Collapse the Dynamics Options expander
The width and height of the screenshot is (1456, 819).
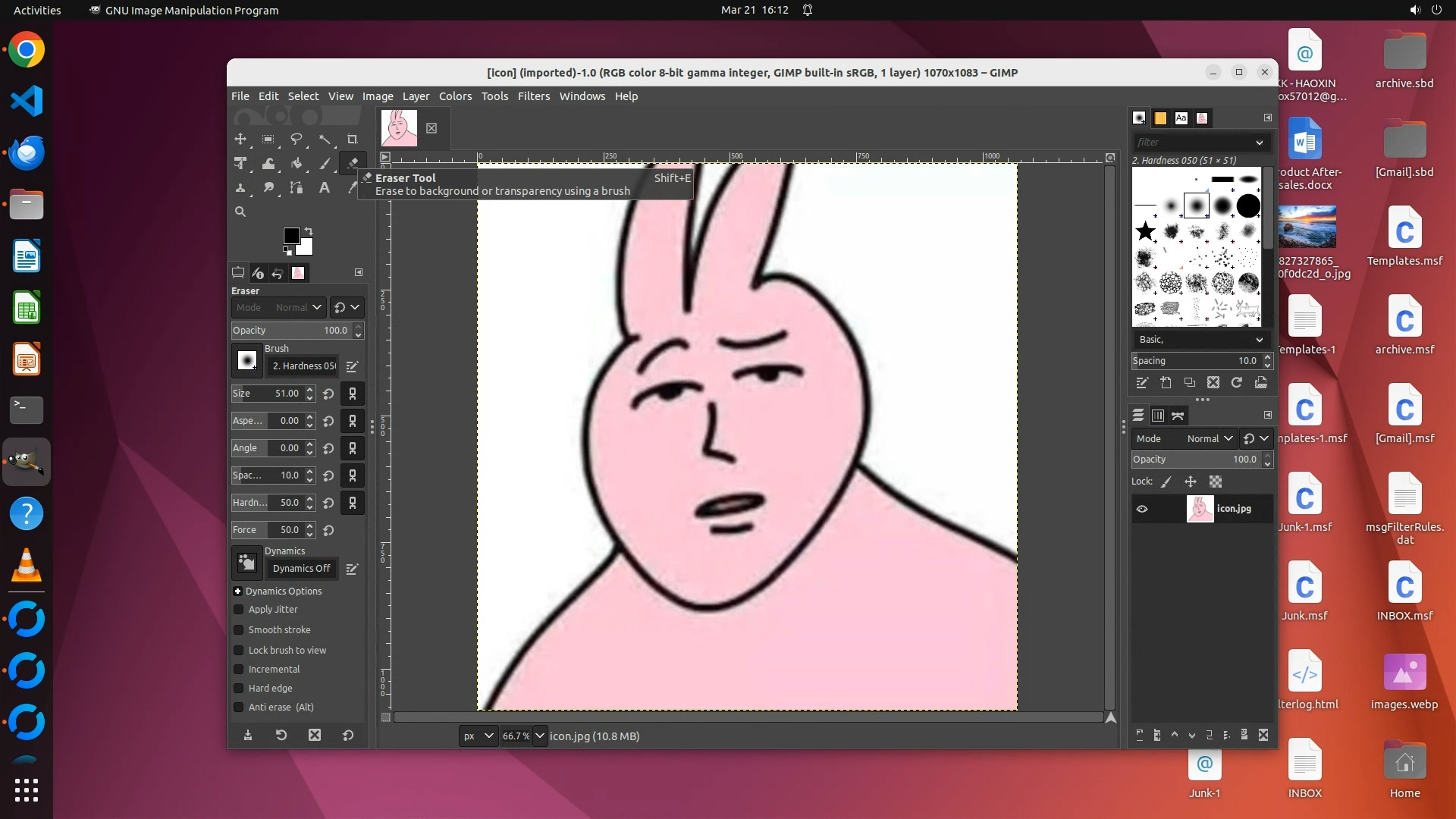(x=237, y=591)
